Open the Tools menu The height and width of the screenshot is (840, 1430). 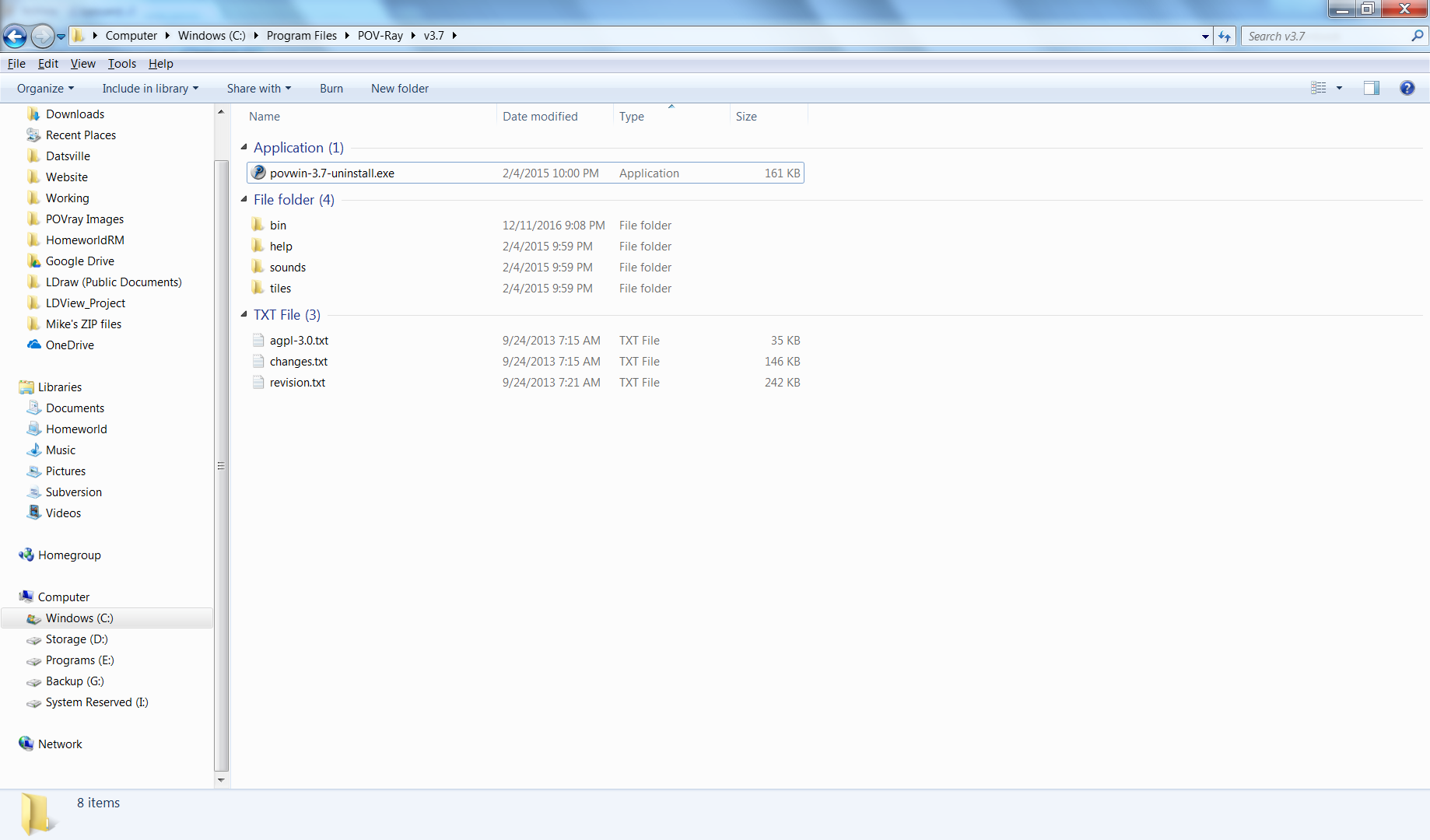pos(121,64)
